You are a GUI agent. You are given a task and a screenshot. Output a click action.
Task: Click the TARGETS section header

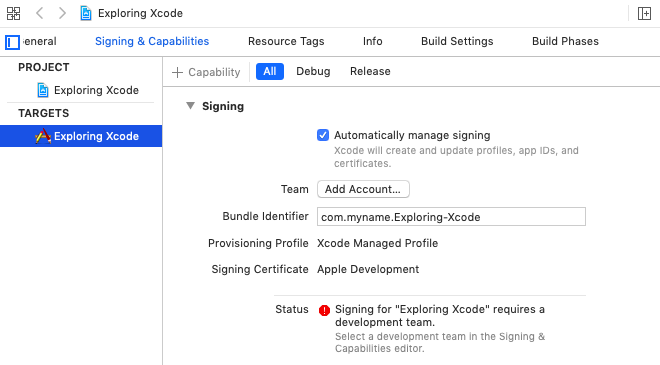click(x=44, y=113)
